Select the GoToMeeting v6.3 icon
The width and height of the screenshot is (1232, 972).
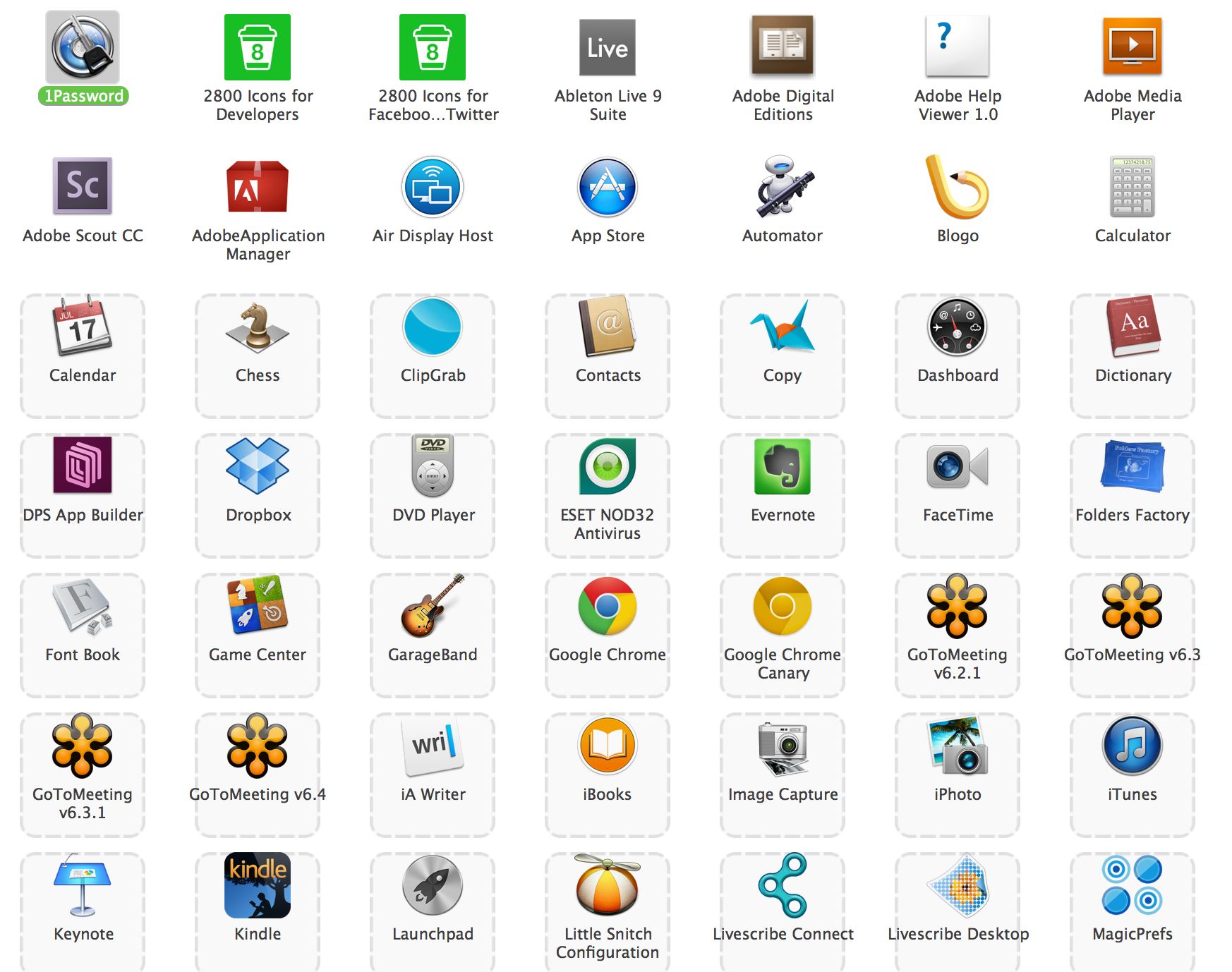point(1133,606)
